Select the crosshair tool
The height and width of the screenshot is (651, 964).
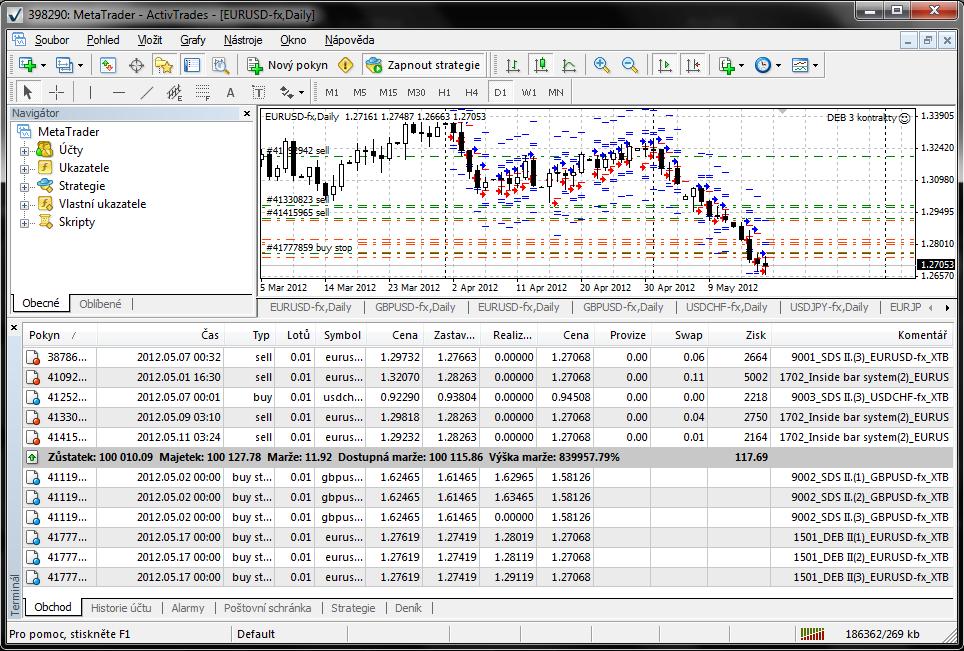[57, 92]
